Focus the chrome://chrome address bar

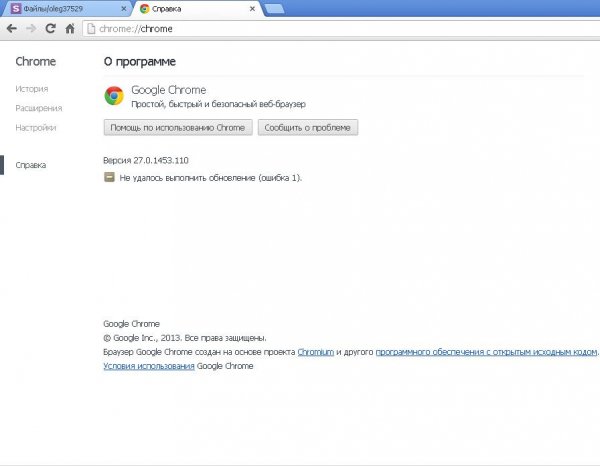[x=341, y=29]
